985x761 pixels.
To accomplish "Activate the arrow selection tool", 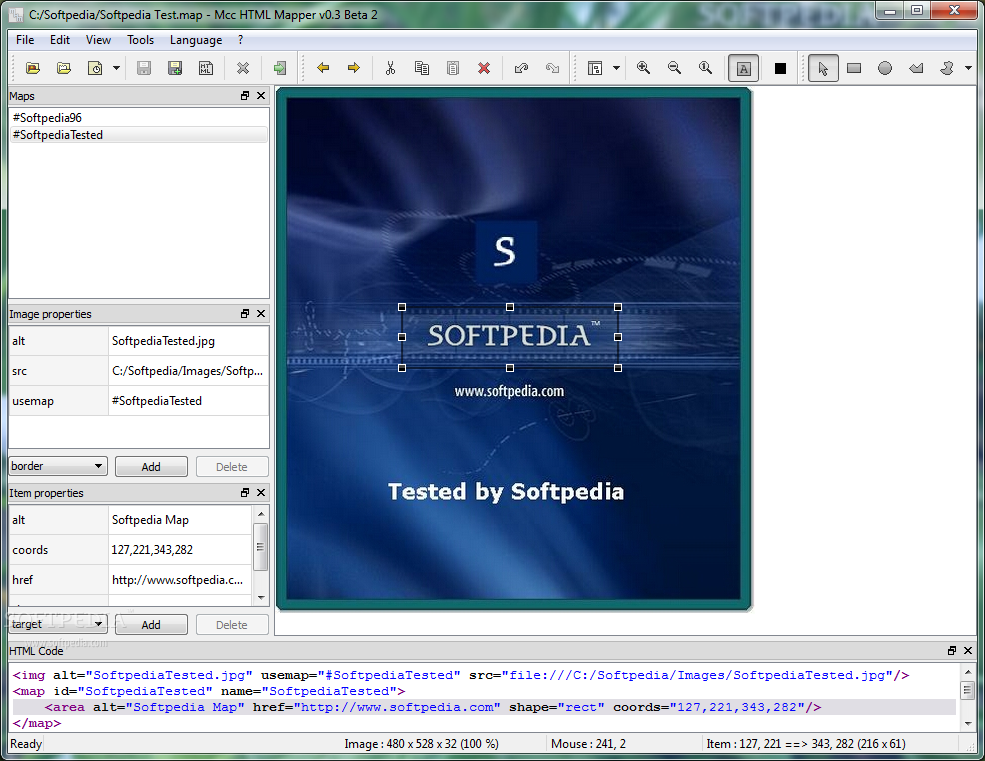I will (x=823, y=68).
